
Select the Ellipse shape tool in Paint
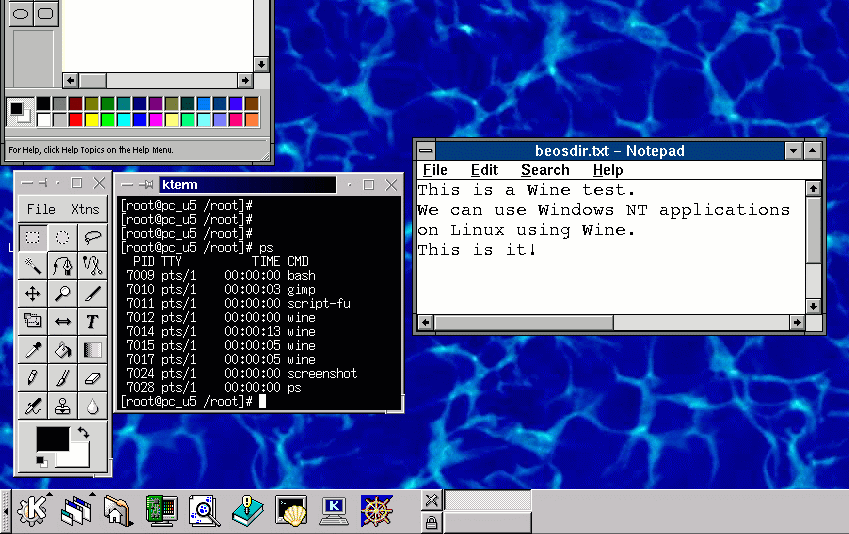(x=21, y=14)
